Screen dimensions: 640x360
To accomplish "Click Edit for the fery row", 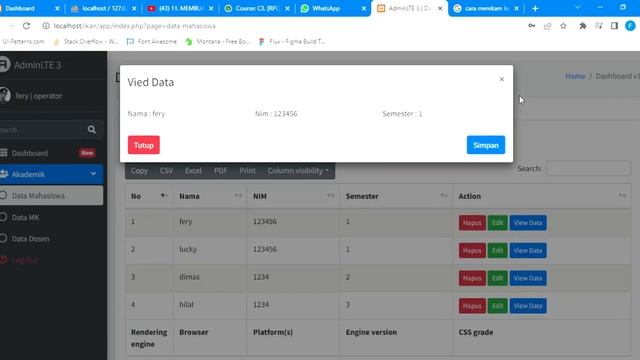I will click(x=497, y=223).
